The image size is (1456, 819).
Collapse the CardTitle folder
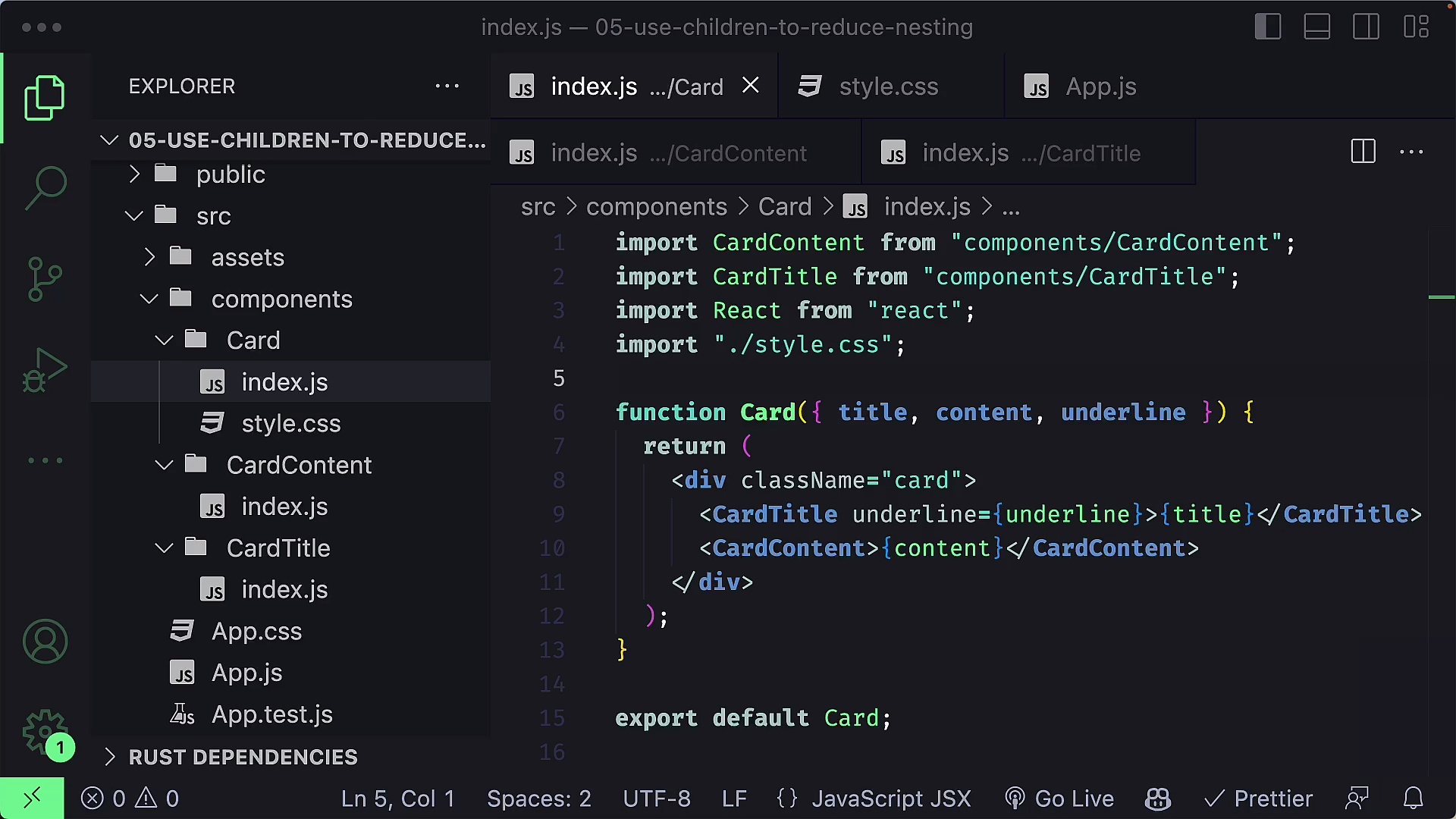[292, 548]
